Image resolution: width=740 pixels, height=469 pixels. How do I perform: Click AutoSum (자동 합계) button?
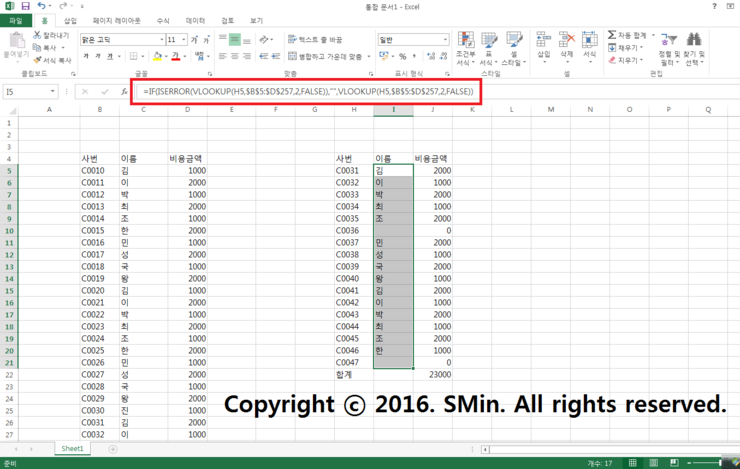628,35
